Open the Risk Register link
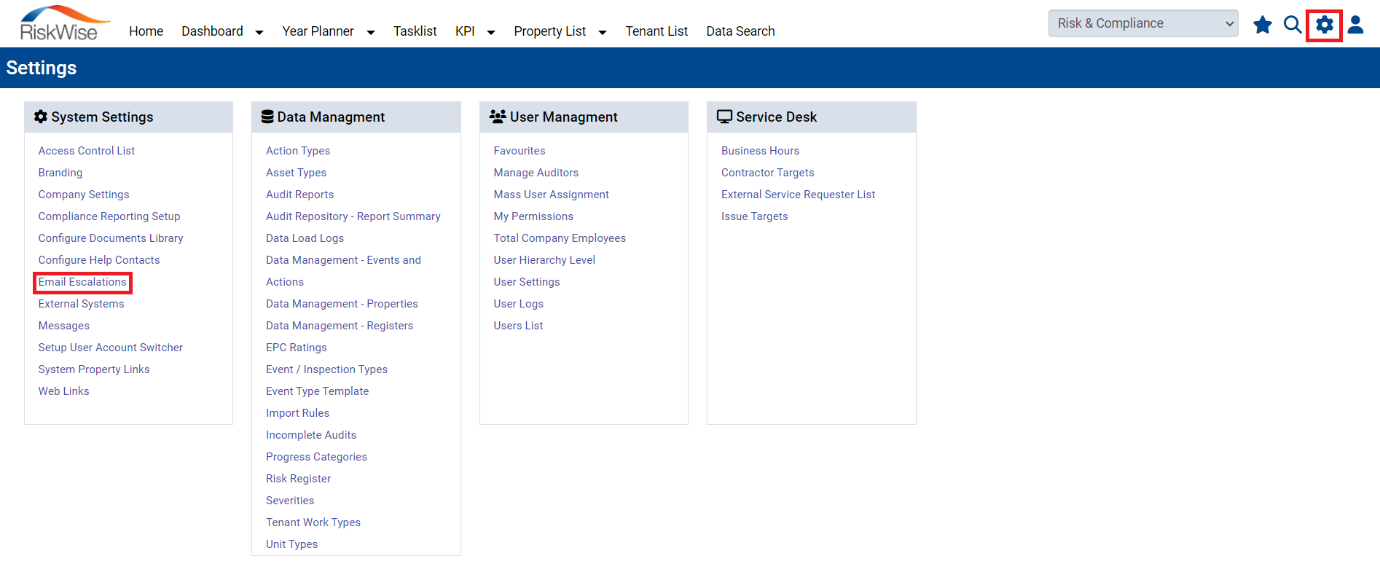The height and width of the screenshot is (572, 1380). click(x=298, y=479)
